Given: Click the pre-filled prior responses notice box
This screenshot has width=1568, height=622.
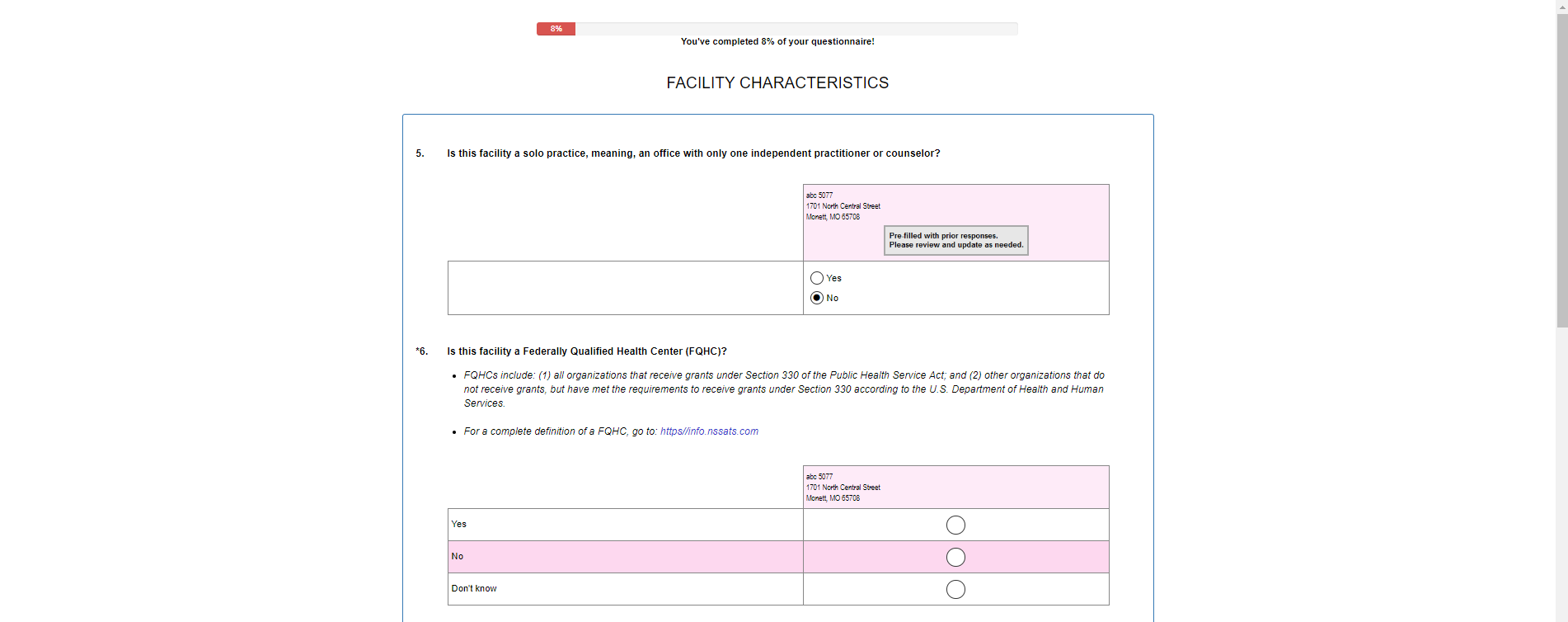Looking at the screenshot, I should (x=955, y=240).
